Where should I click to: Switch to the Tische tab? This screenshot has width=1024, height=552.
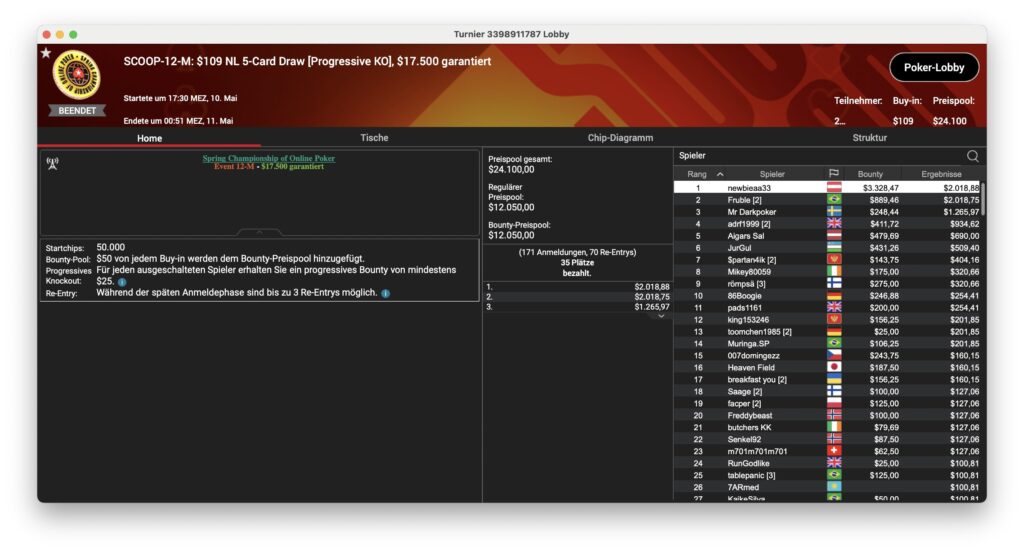point(374,138)
